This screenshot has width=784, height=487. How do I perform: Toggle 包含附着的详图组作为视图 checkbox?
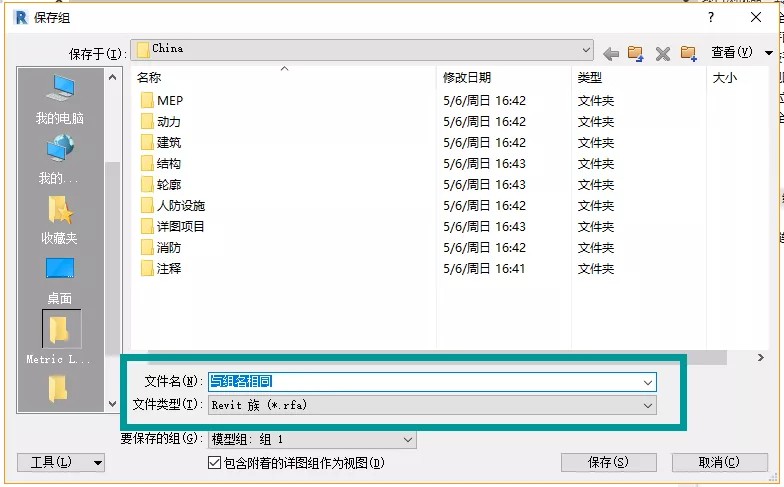(214, 462)
